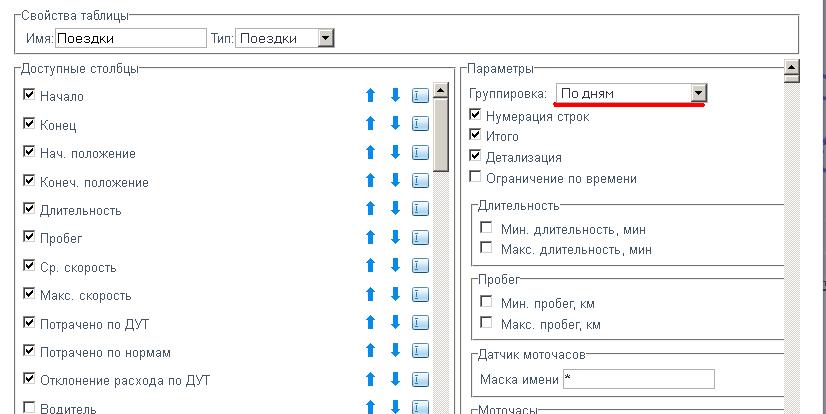Disable the Длительность column checkbox
Image resolution: width=826 pixels, height=414 pixels.
point(29,209)
